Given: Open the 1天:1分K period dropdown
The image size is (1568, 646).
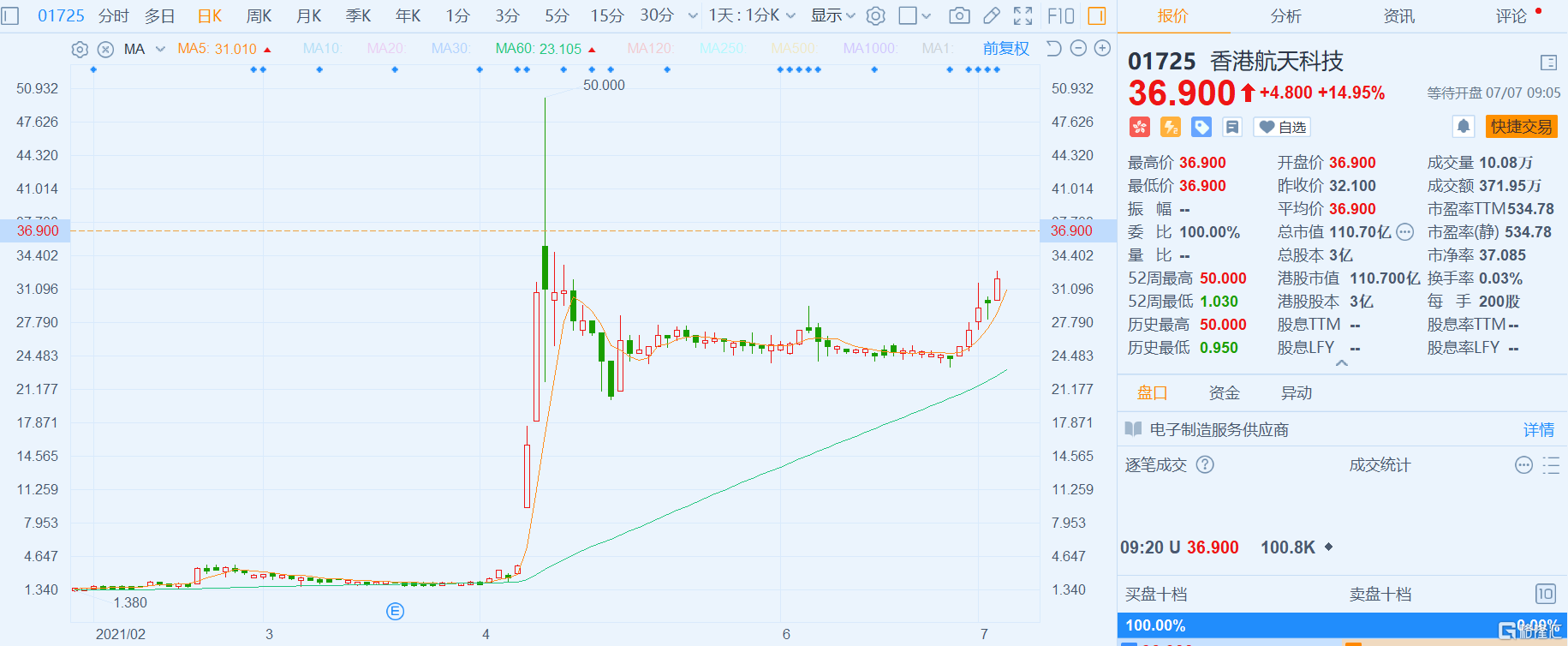Looking at the screenshot, I should [752, 15].
